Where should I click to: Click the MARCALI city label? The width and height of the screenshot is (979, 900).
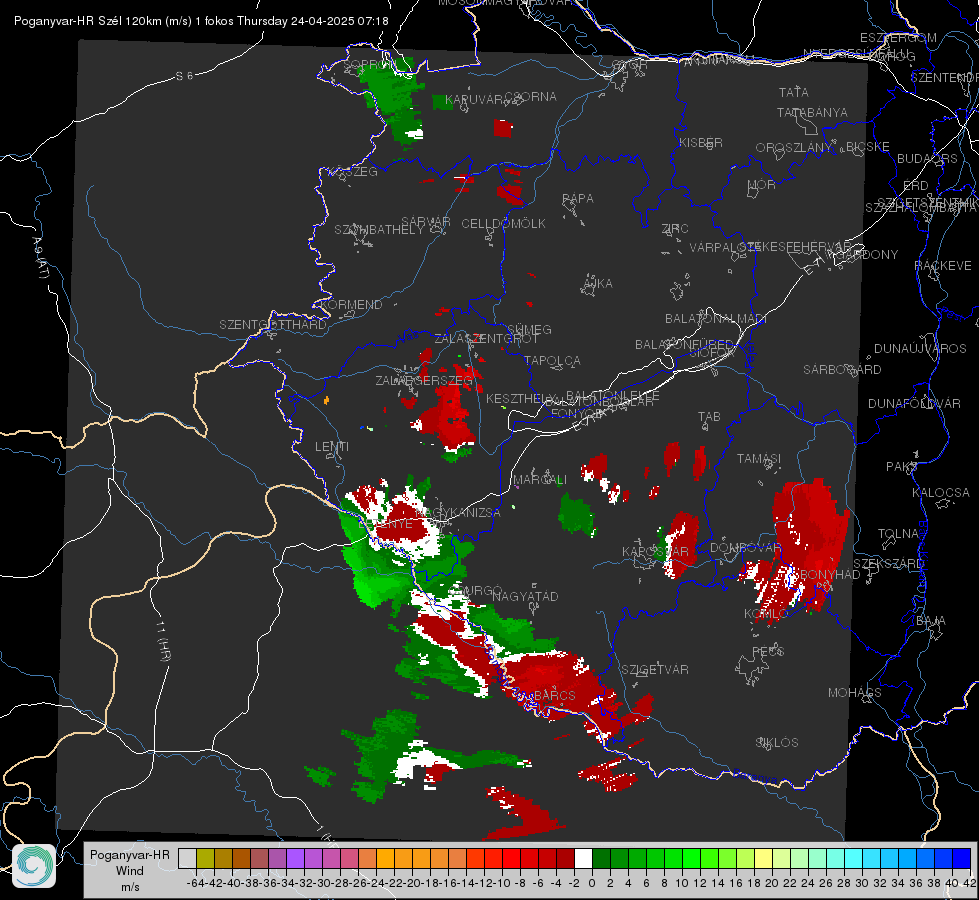tap(540, 480)
